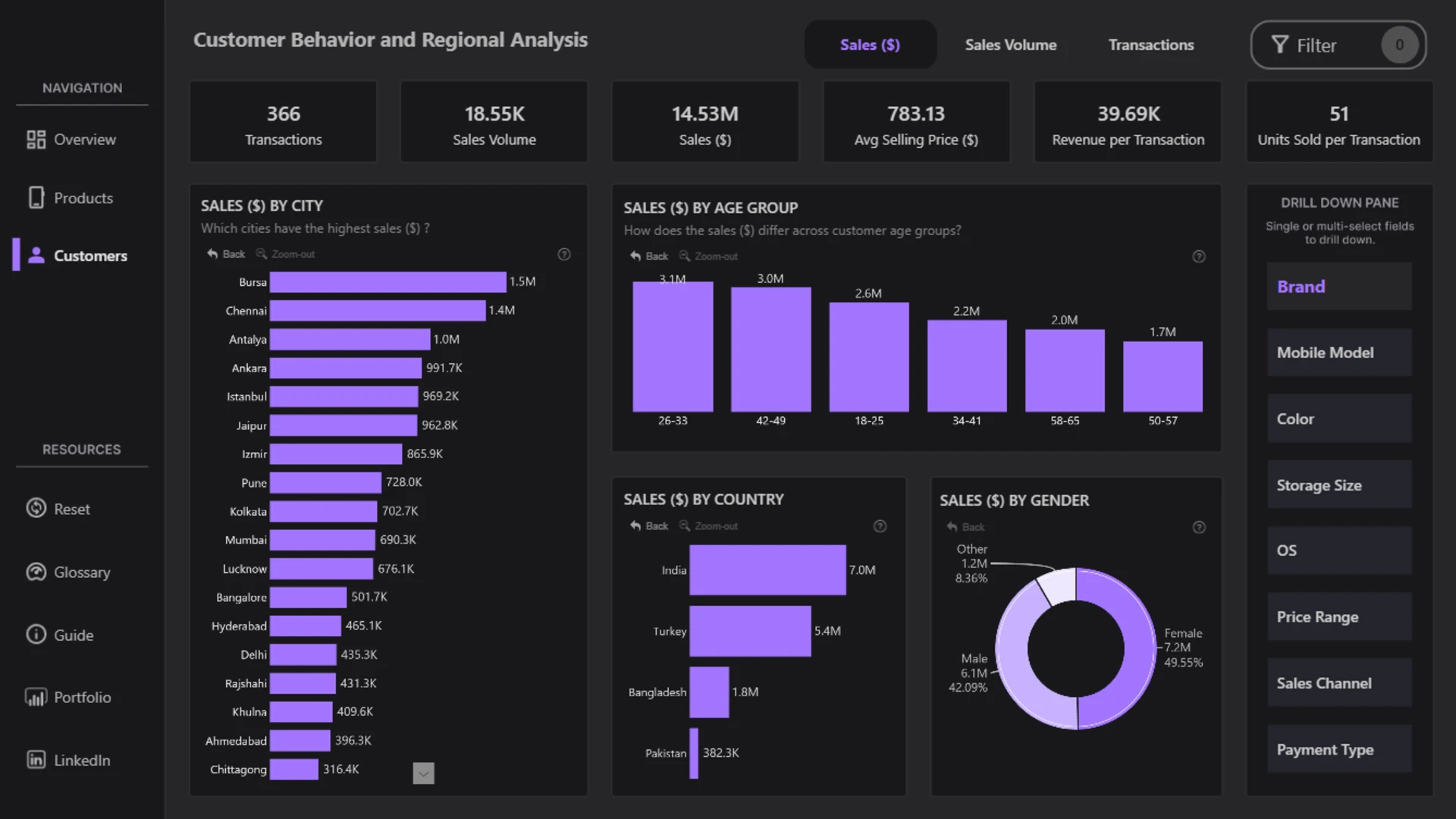
Task: Toggle the Payment Type drill down field
Action: coord(1339,749)
